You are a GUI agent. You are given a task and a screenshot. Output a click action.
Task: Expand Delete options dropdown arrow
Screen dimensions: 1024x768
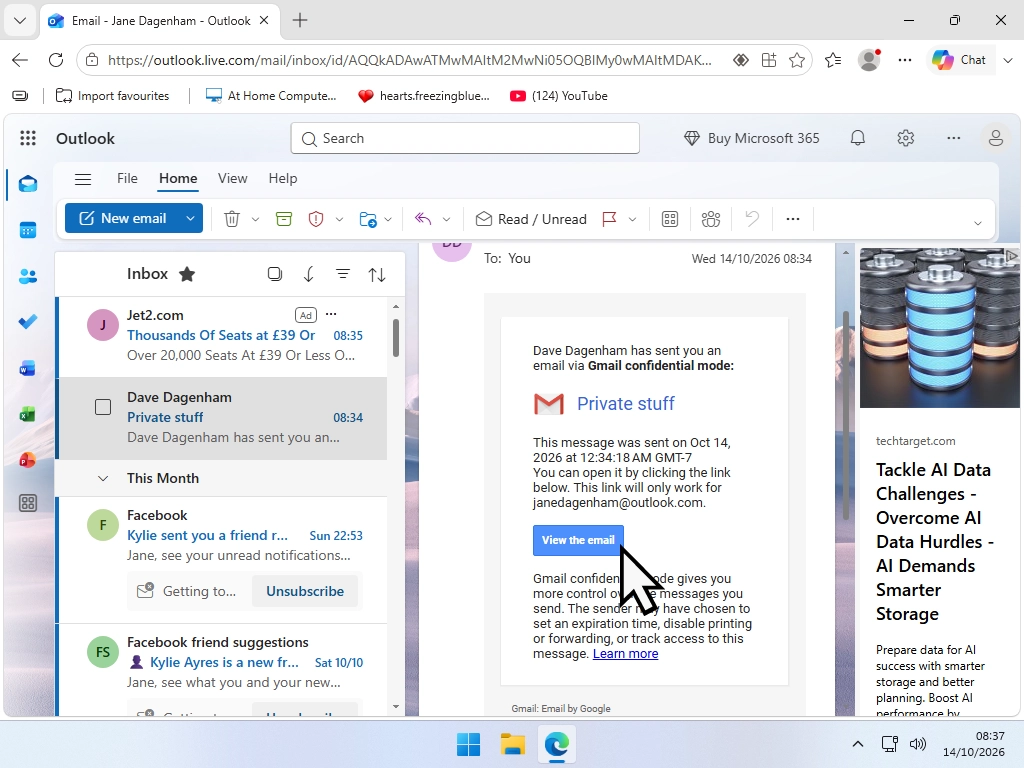click(255, 219)
